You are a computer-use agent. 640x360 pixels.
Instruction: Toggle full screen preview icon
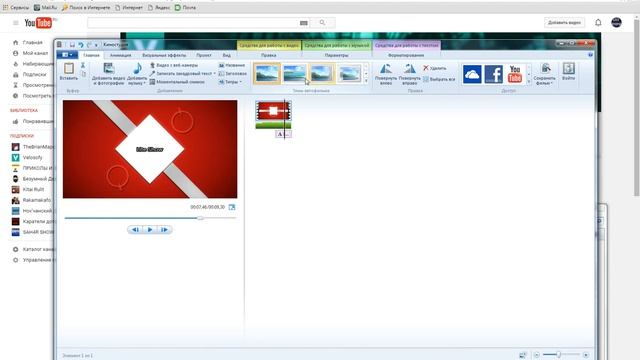[232, 207]
